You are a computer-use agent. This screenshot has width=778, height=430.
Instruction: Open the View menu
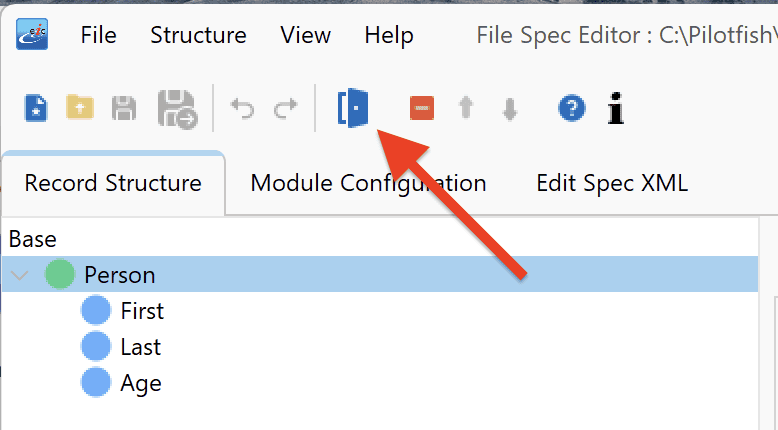pyautogui.click(x=305, y=35)
